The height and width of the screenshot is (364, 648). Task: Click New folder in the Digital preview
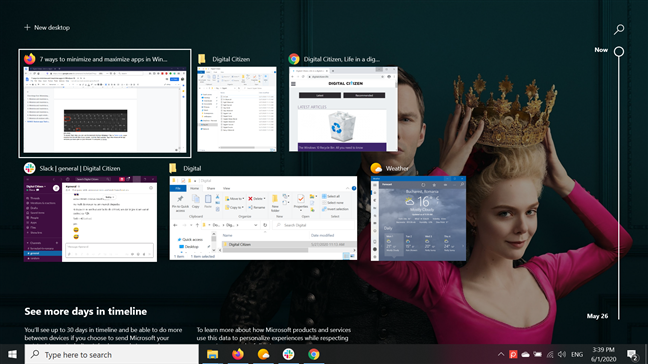[x=275, y=203]
